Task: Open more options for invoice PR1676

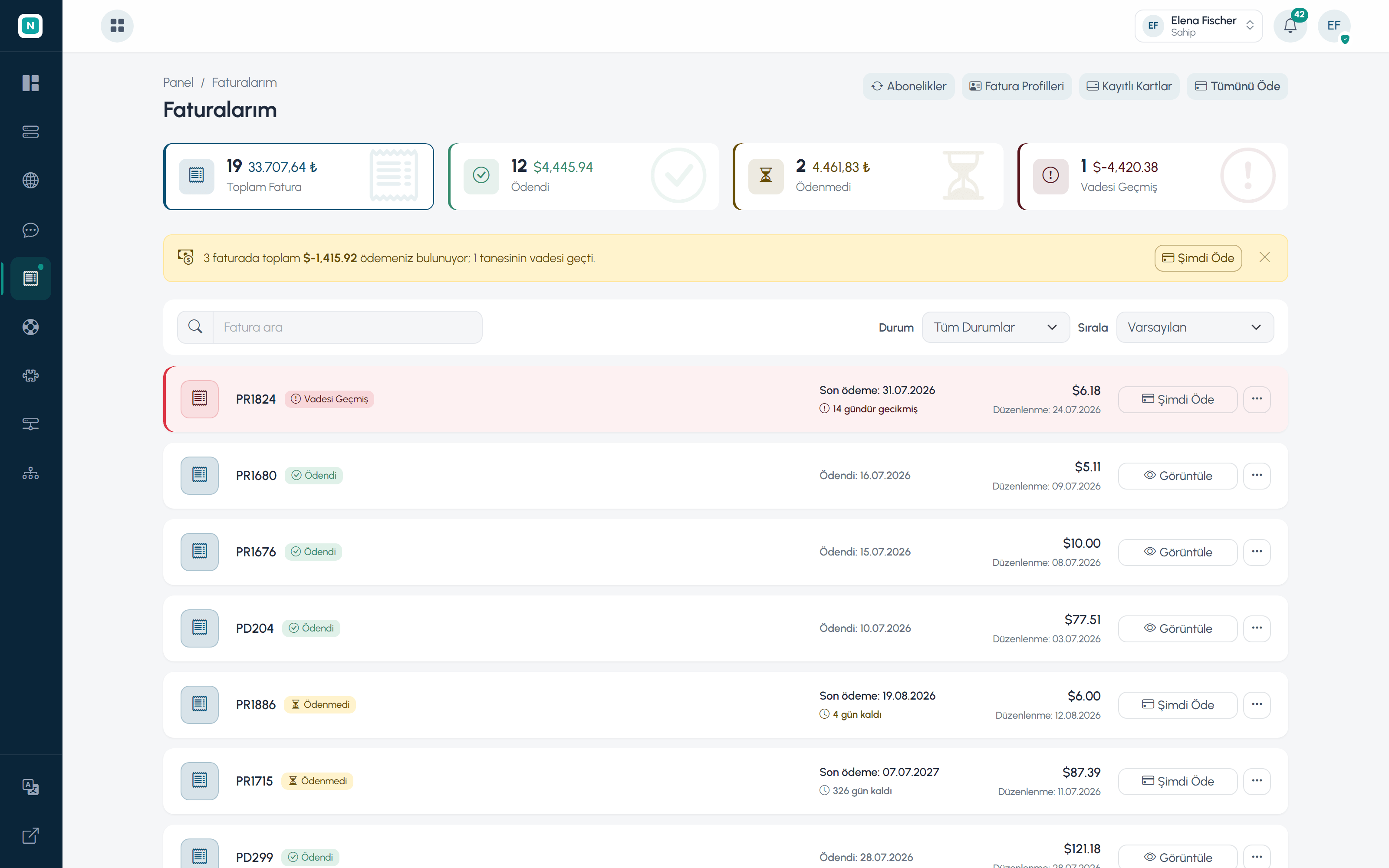Action: tap(1257, 552)
